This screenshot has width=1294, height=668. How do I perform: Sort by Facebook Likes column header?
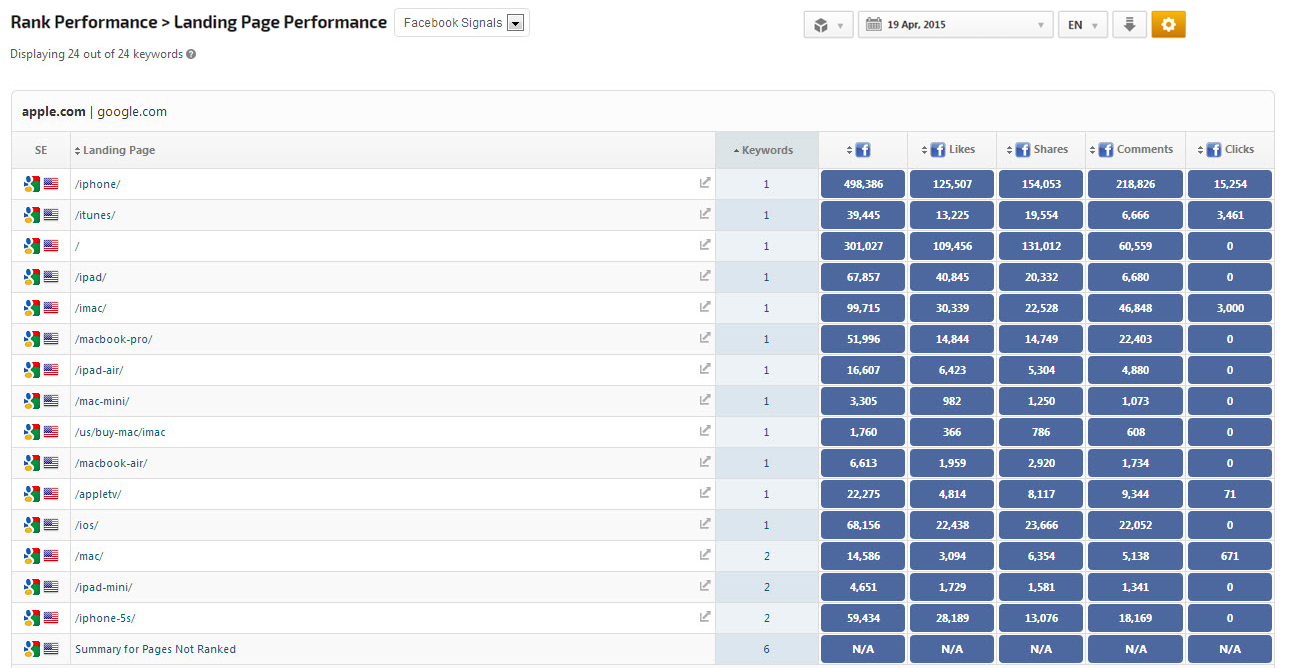pyautogui.click(x=953, y=150)
